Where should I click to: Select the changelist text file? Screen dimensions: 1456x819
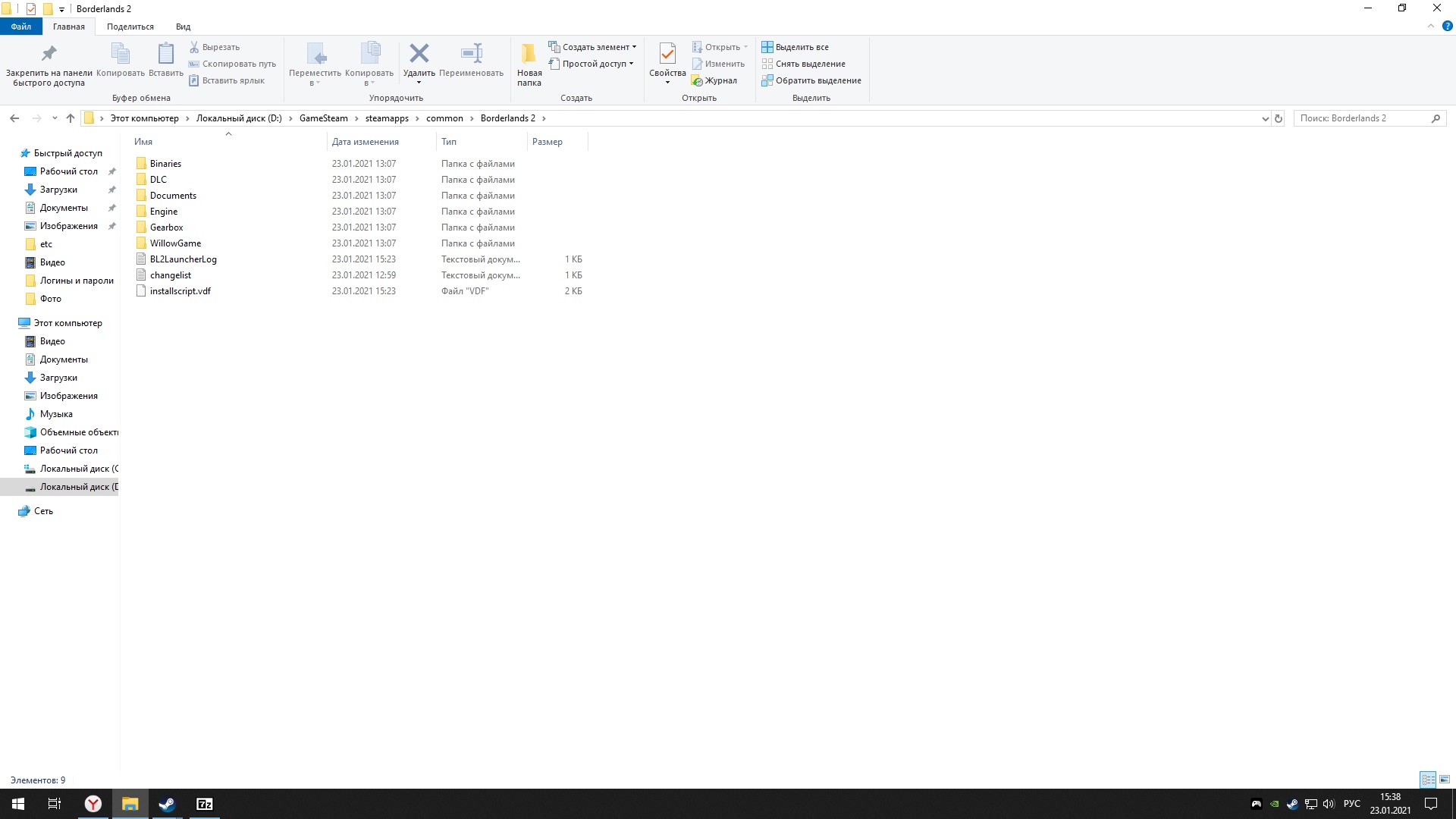pyautogui.click(x=170, y=275)
